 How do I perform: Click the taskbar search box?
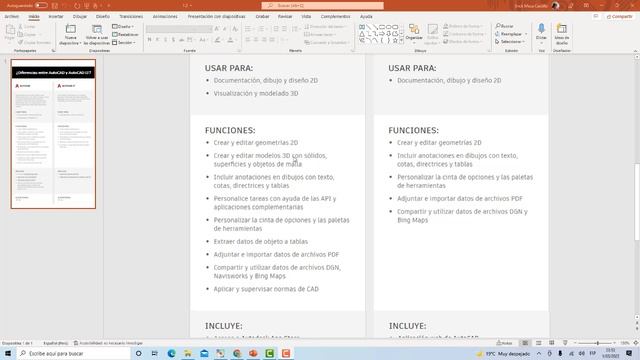tap(73, 353)
